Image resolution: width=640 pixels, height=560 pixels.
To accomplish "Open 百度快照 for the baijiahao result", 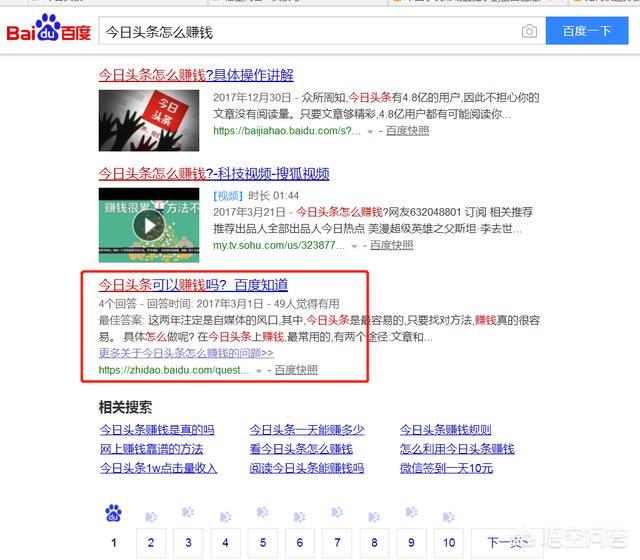I will pos(407,131).
